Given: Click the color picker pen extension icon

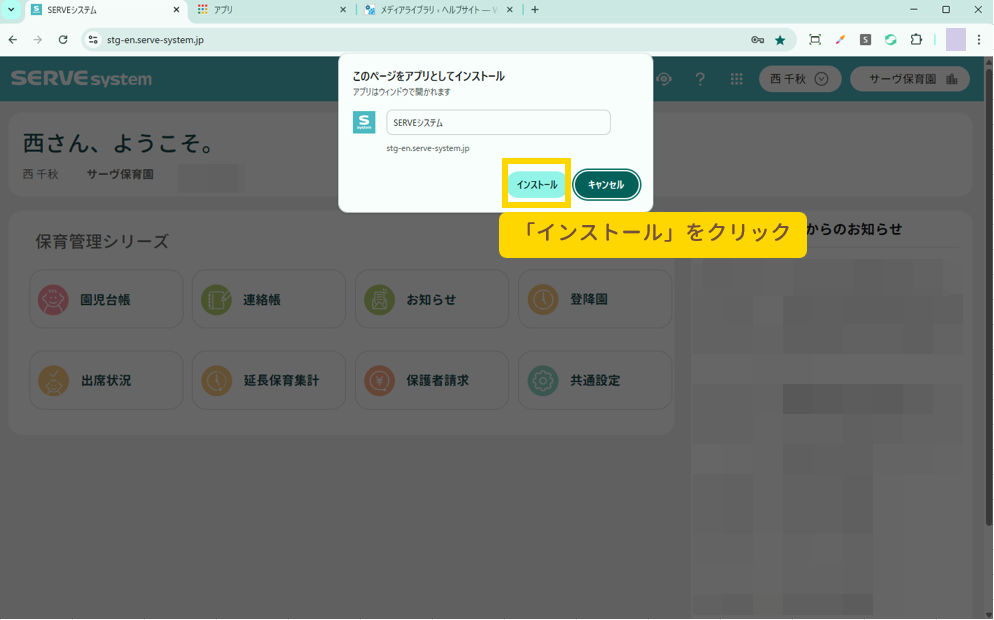Looking at the screenshot, I should [840, 40].
